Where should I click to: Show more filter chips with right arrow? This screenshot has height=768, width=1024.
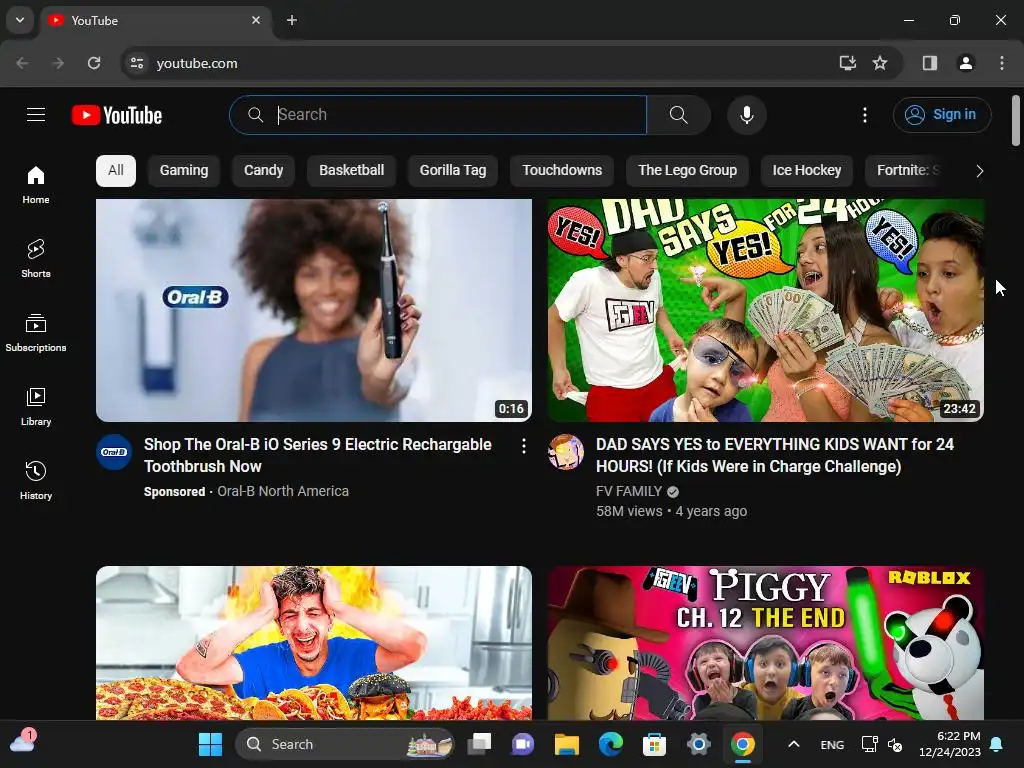[979, 171]
